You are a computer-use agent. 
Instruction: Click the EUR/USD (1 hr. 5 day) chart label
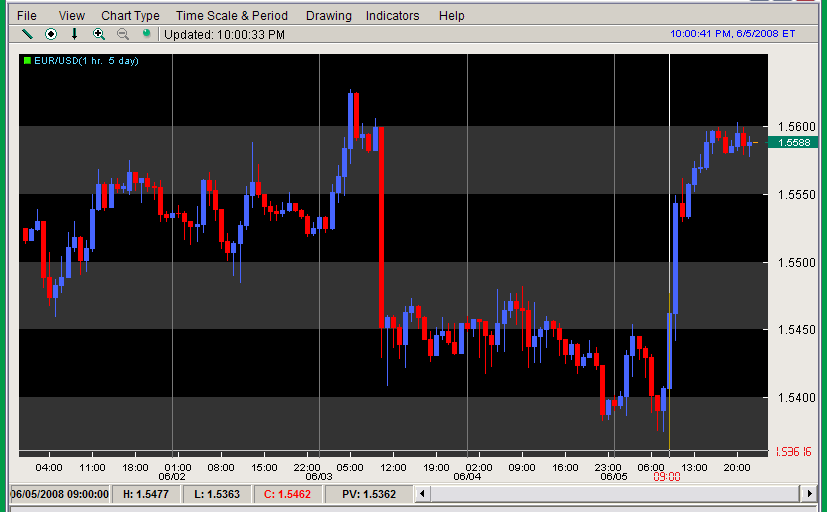(x=86, y=61)
